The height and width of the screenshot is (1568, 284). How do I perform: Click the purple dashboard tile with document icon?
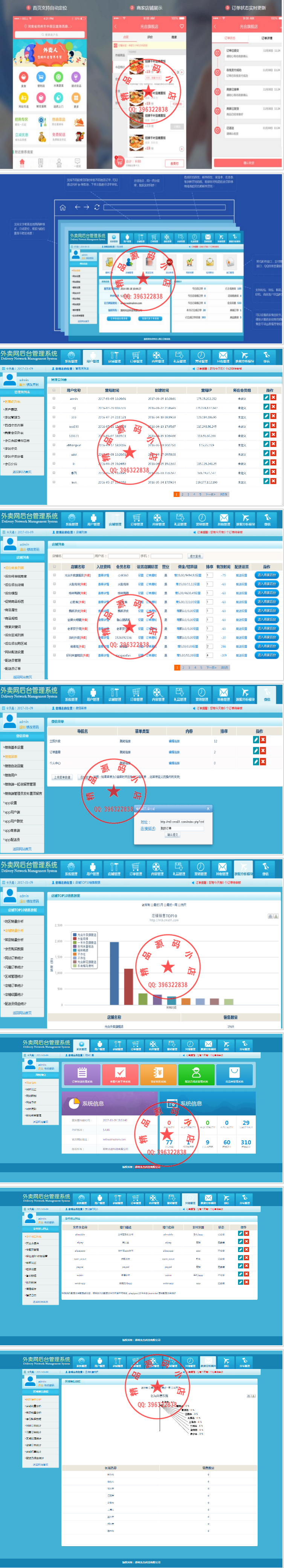tap(82, 1074)
